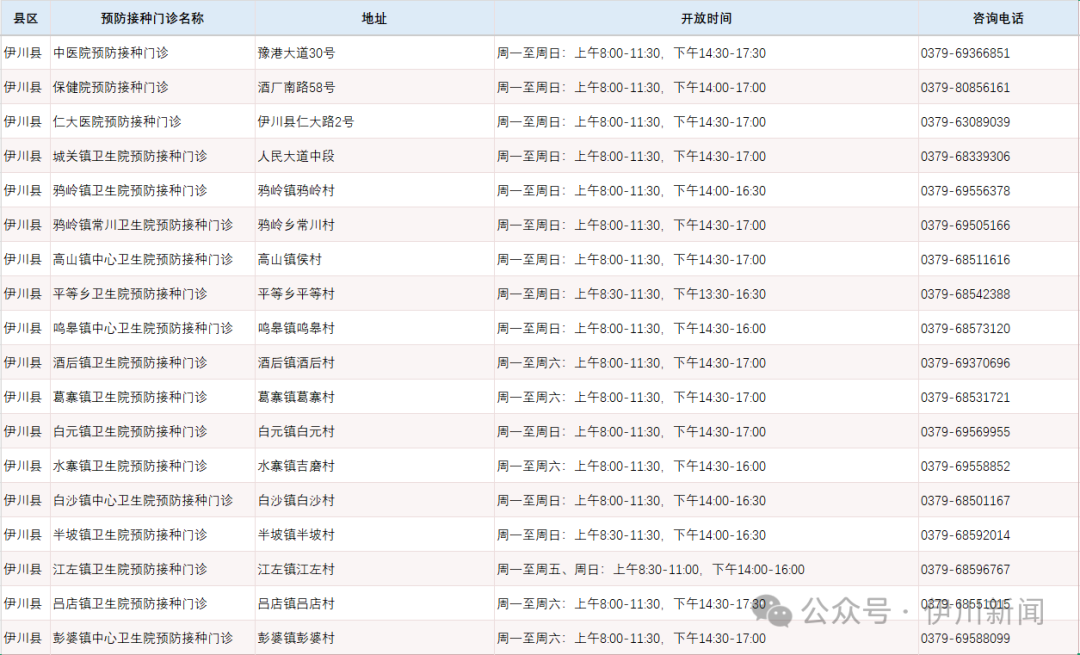Click 高山镇中心卫生院预防接种门诊 entry
This screenshot has height=655, width=1080.
143,260
